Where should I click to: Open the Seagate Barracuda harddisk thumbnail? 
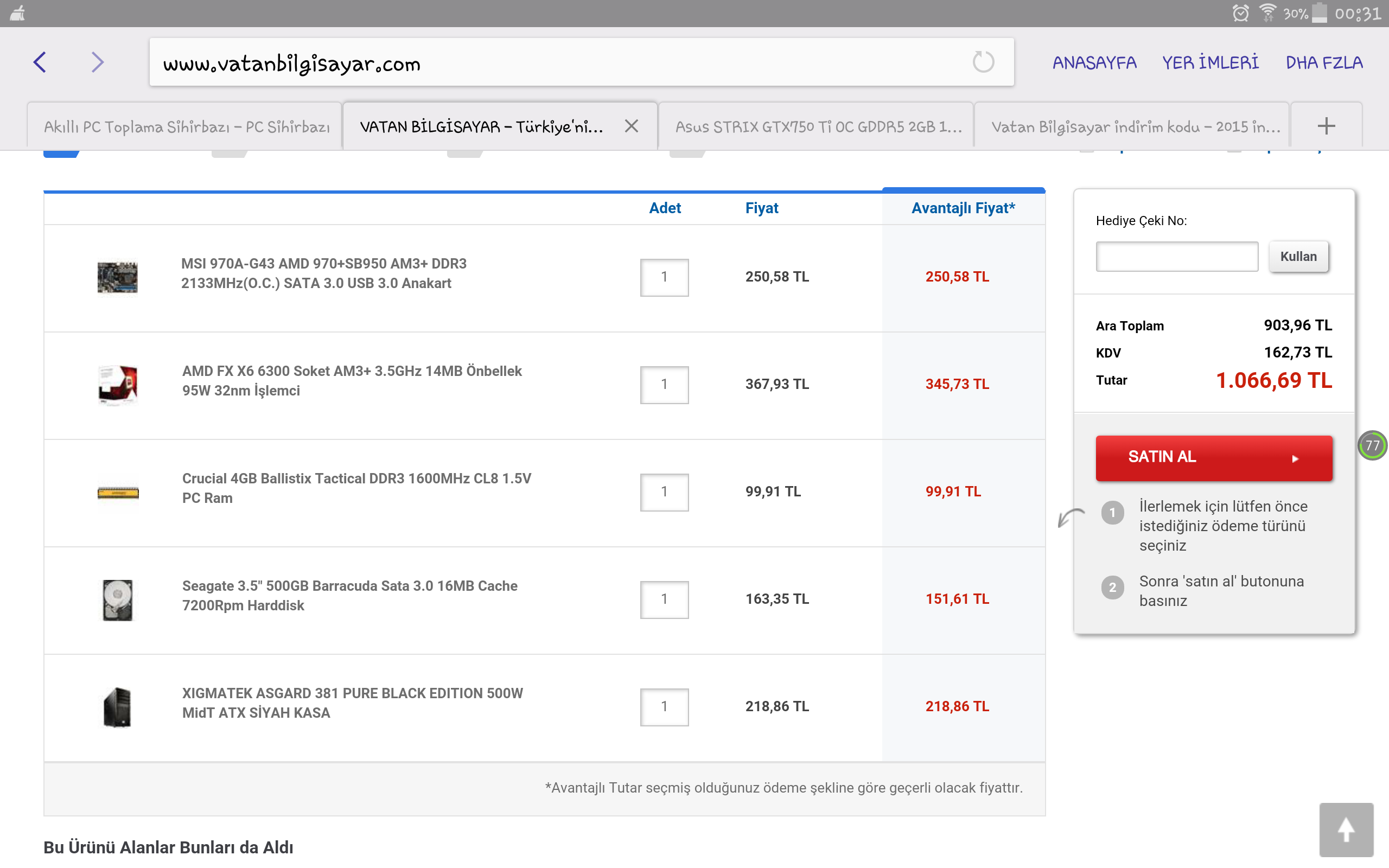point(118,599)
